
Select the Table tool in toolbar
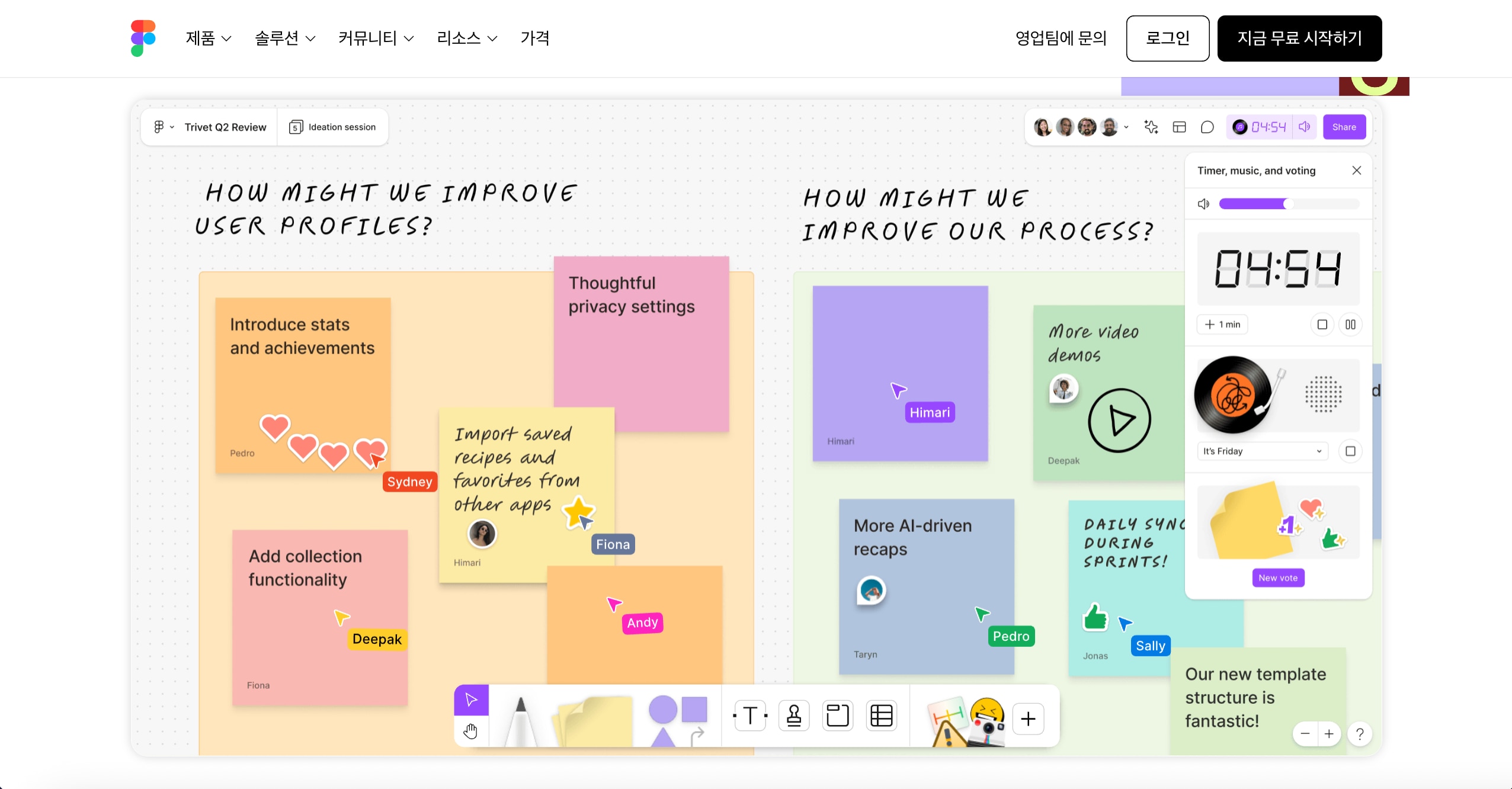(x=881, y=716)
